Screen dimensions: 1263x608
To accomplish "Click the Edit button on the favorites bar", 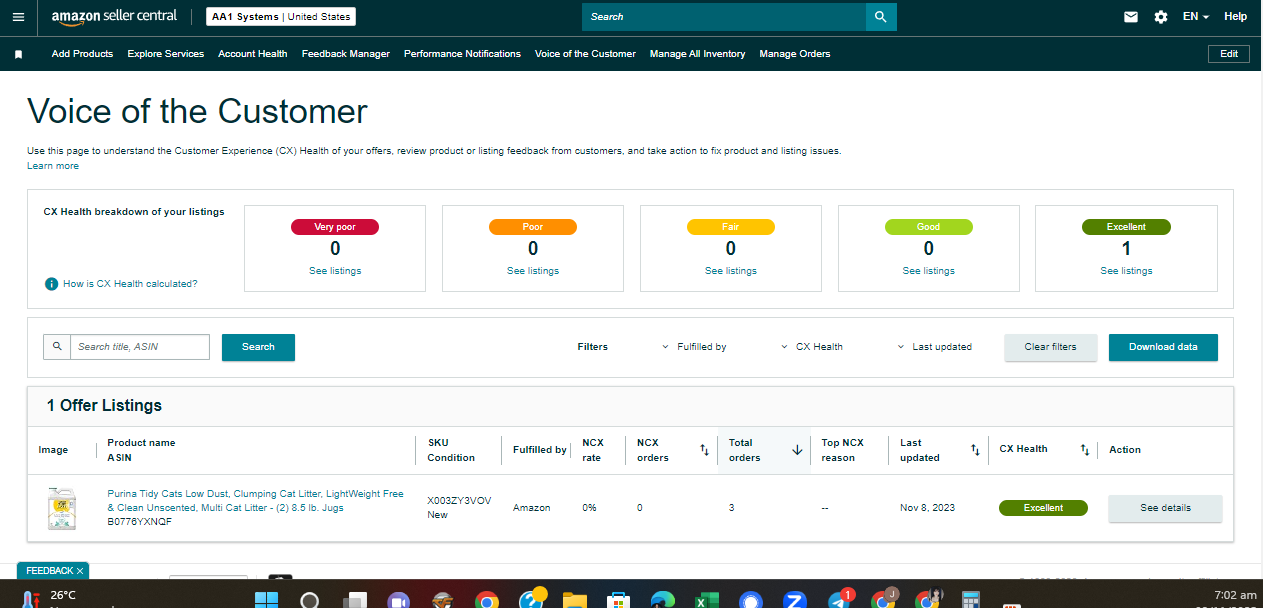I will 1228,54.
